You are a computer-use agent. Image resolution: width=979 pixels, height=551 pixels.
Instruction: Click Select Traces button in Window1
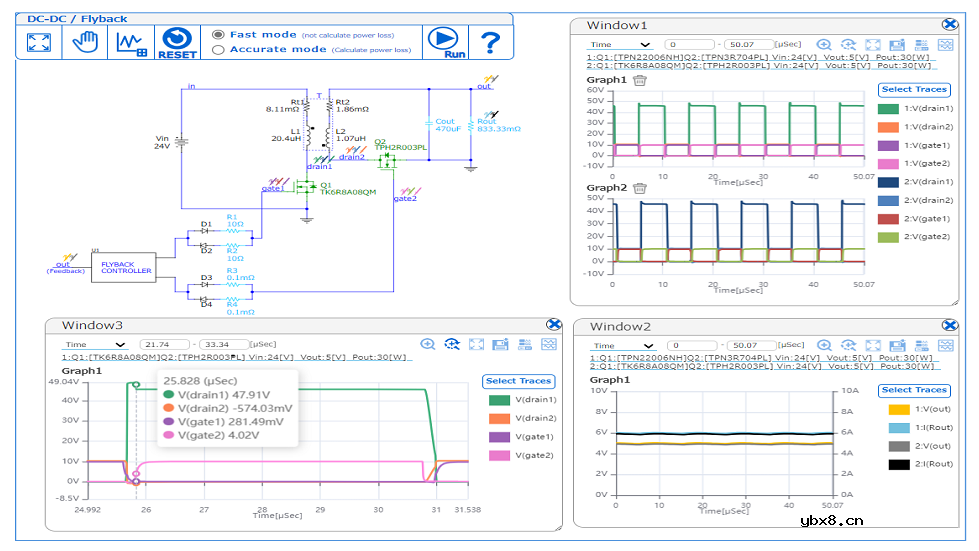(x=914, y=90)
